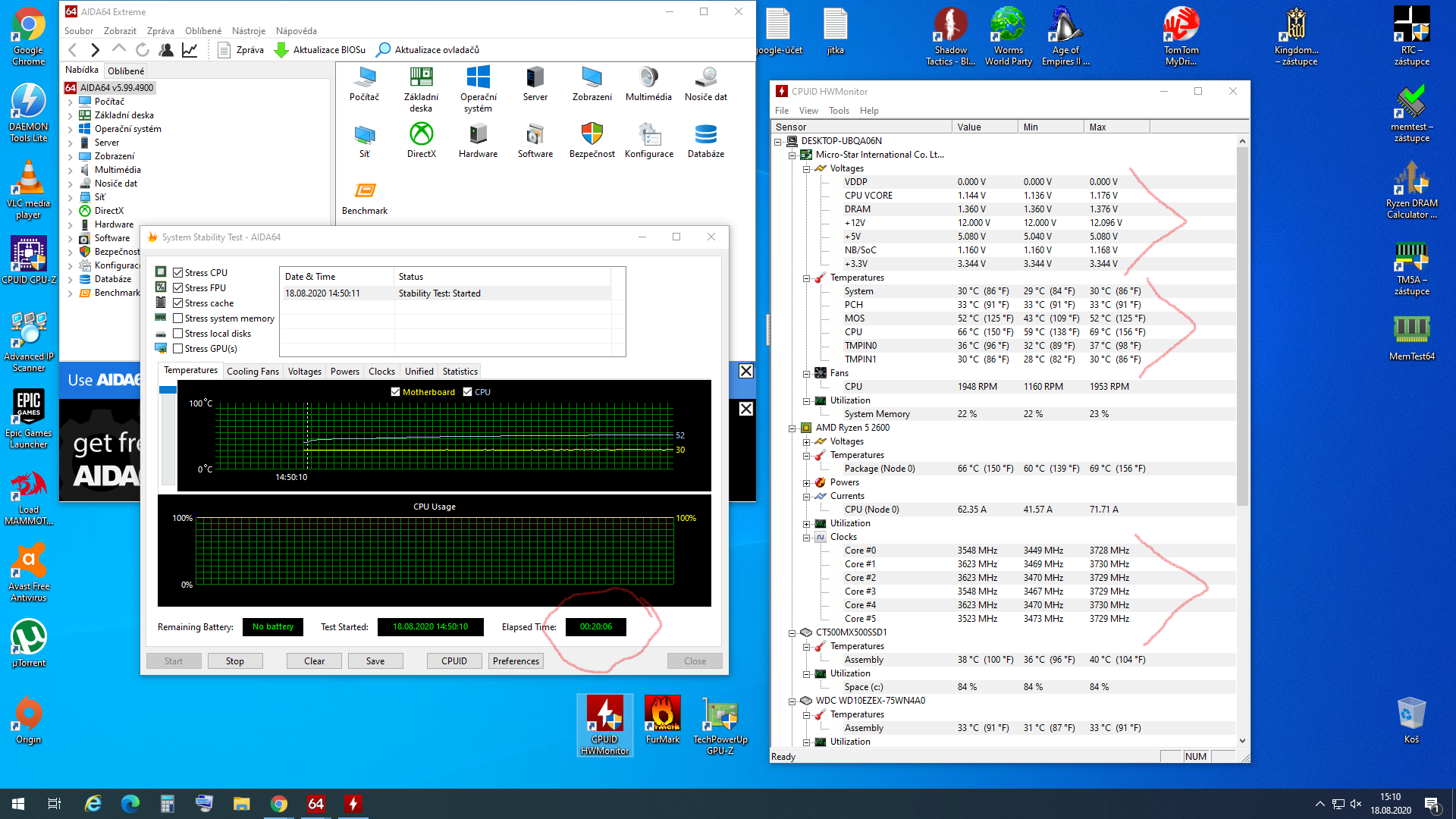
Task: Open MemTest64 desktop shortcut
Action: click(1412, 337)
